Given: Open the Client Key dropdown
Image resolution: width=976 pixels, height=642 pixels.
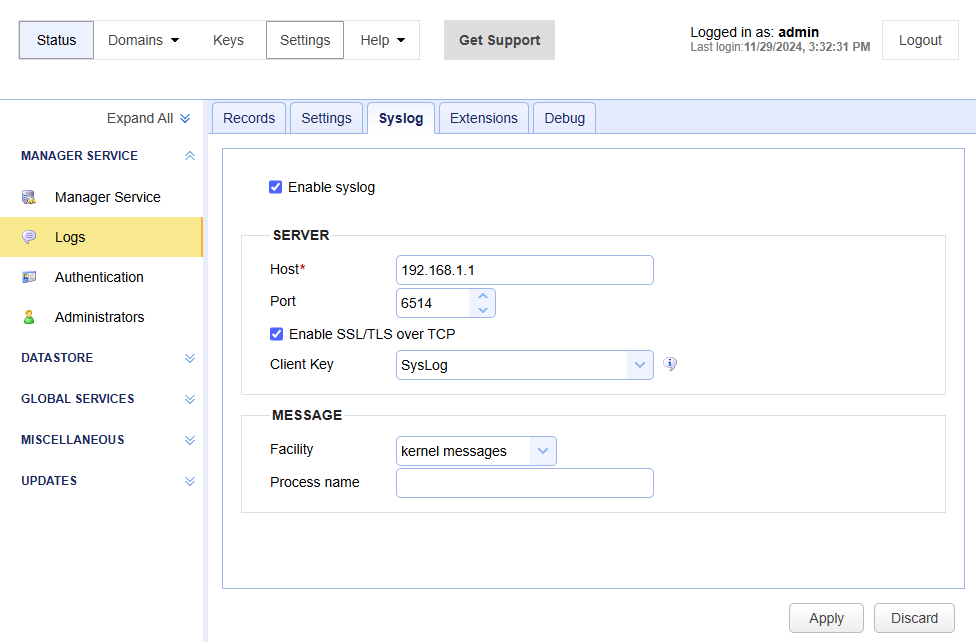Looking at the screenshot, I should 525,365.
